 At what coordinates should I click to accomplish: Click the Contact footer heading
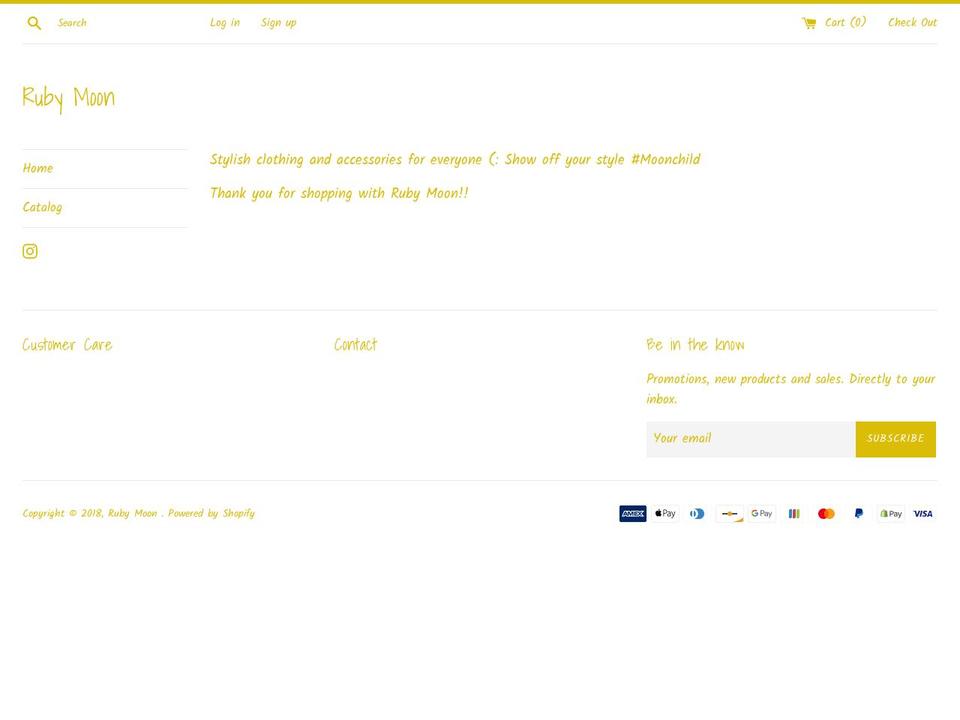point(356,345)
